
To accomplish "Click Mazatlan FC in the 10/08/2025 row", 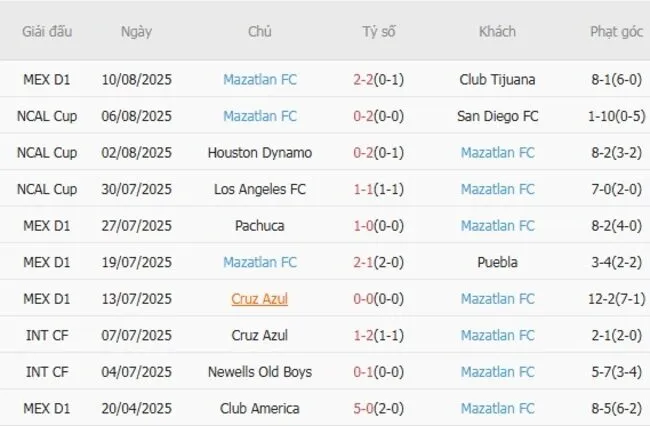I will [x=260, y=79].
